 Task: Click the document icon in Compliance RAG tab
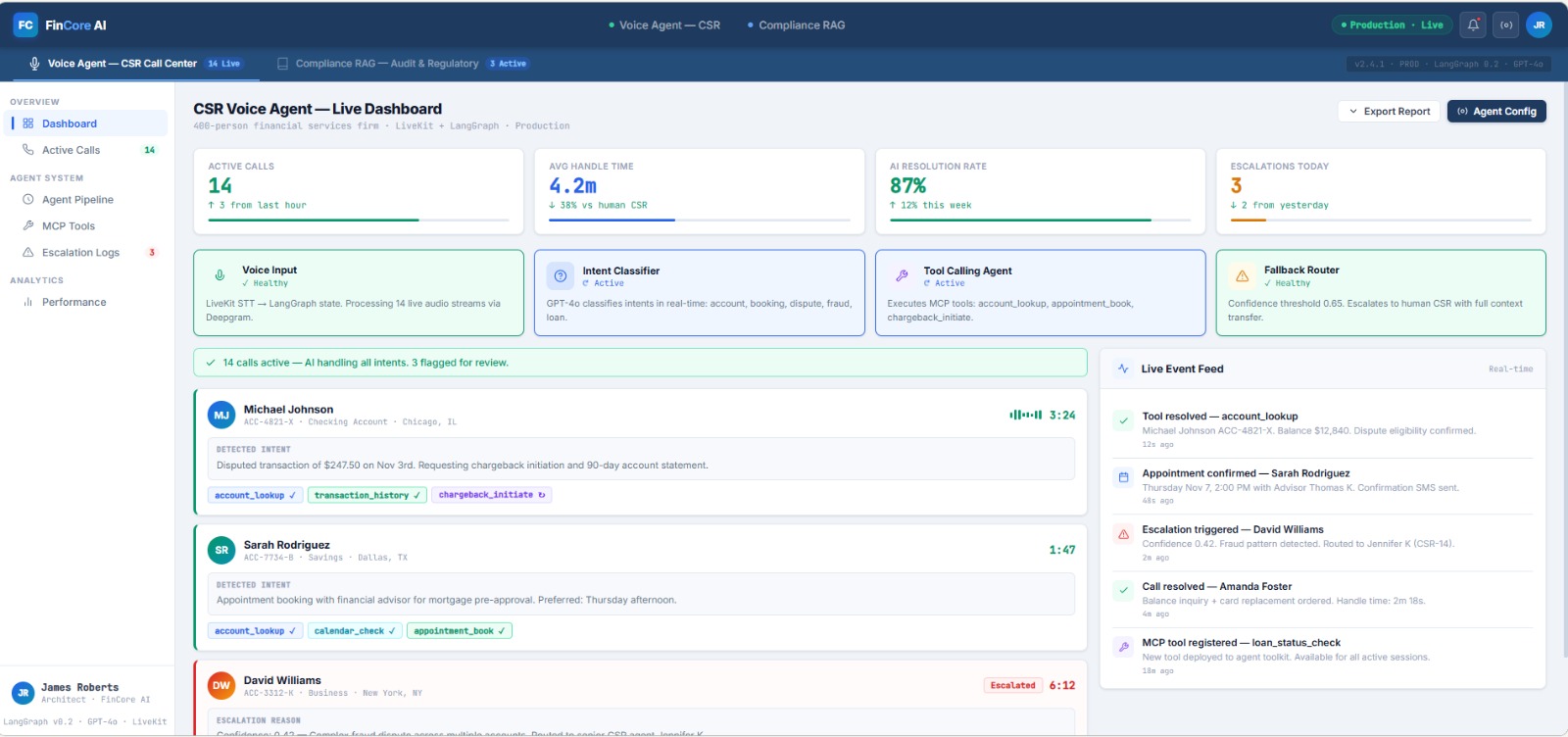pos(282,64)
